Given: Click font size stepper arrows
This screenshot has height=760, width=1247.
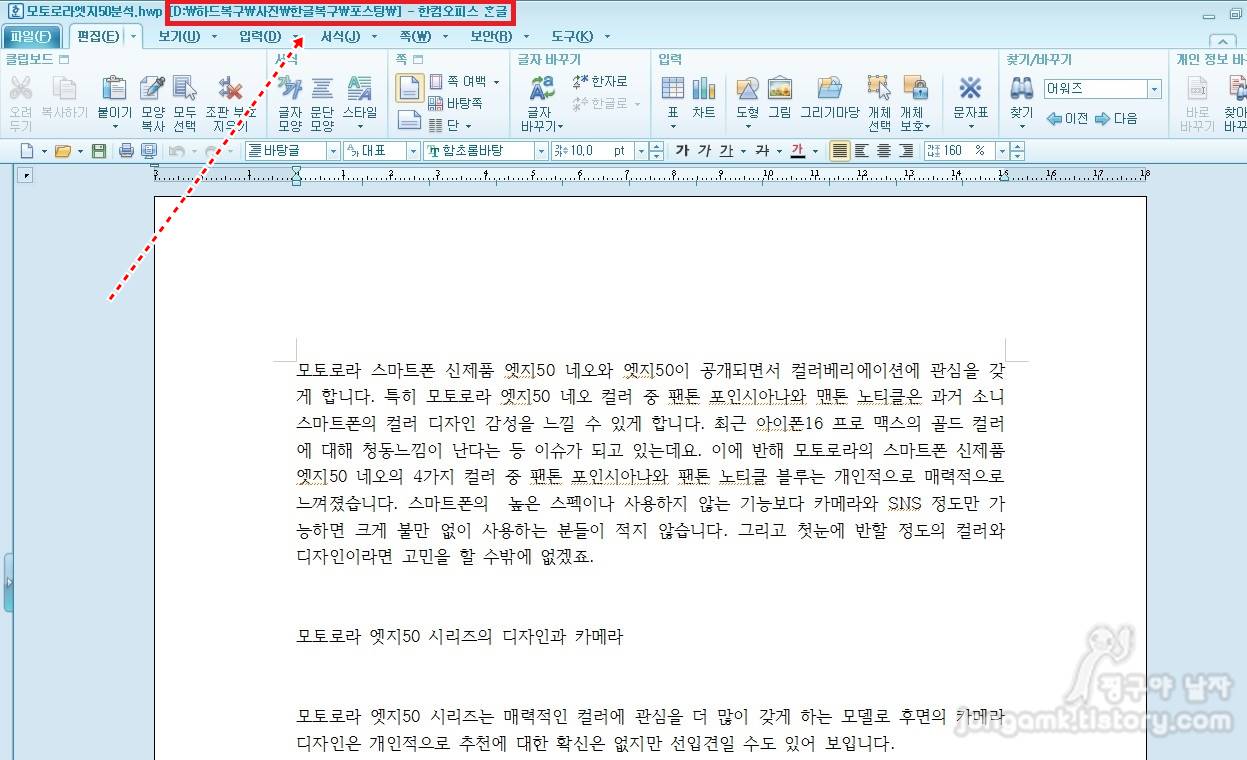Looking at the screenshot, I should tap(656, 151).
